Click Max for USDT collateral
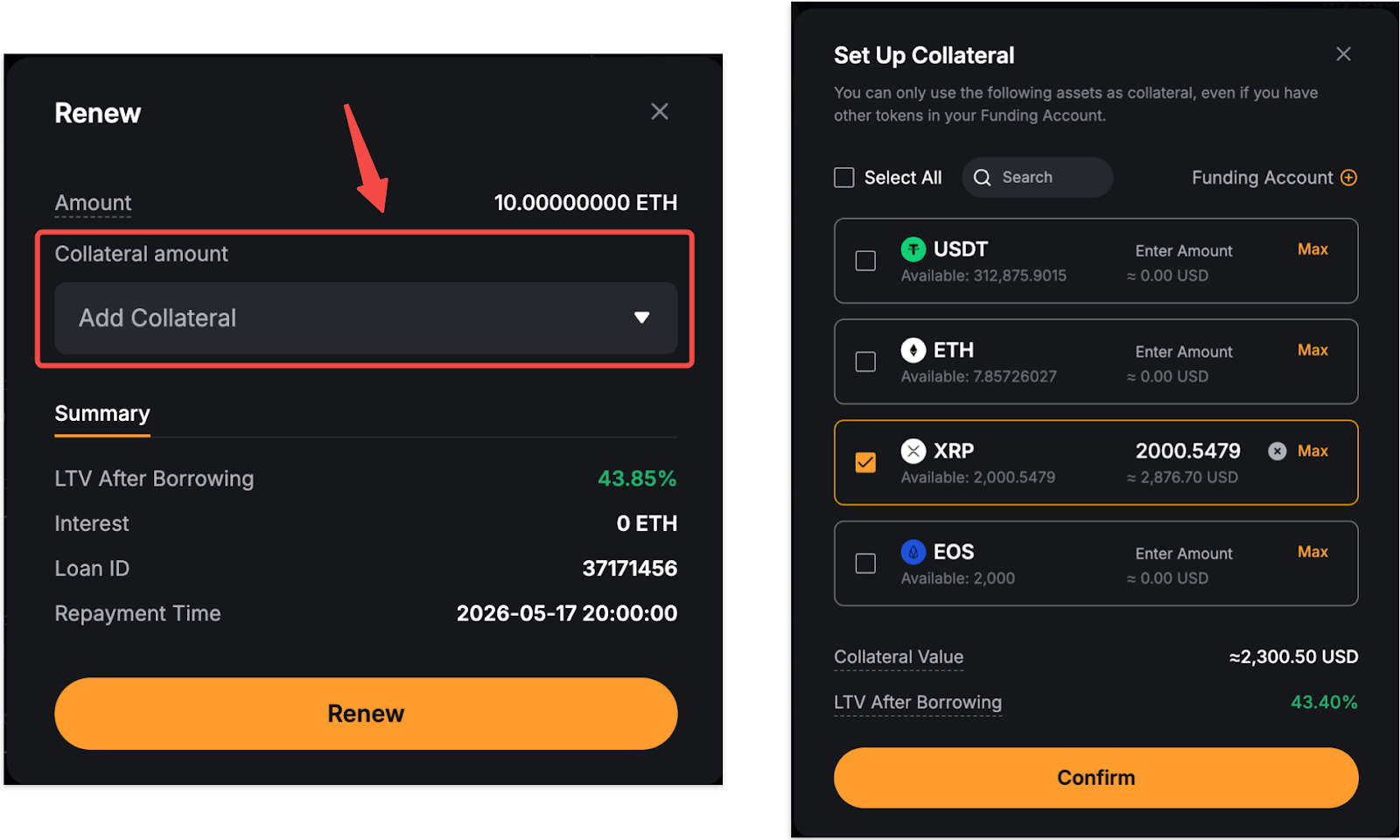1400x840 pixels. point(1312,249)
